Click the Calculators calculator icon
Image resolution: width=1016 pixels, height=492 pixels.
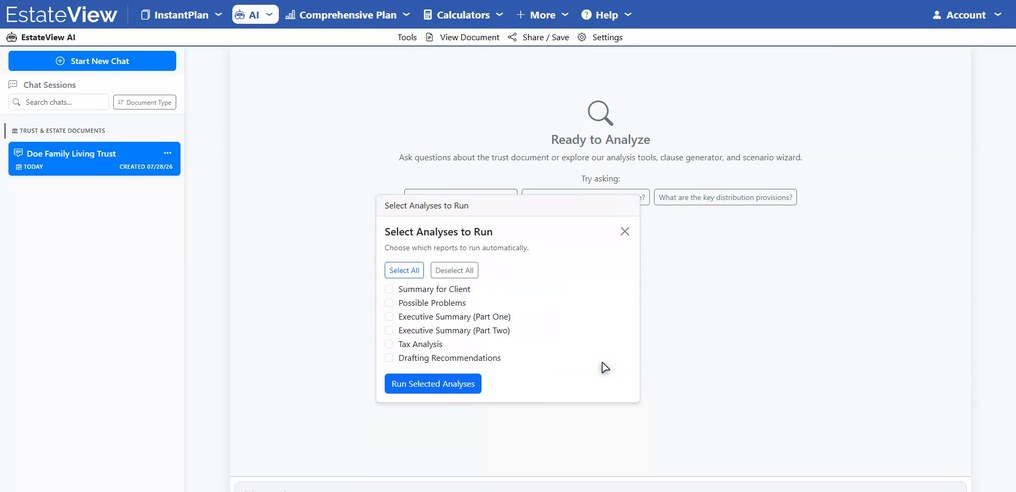click(x=428, y=15)
